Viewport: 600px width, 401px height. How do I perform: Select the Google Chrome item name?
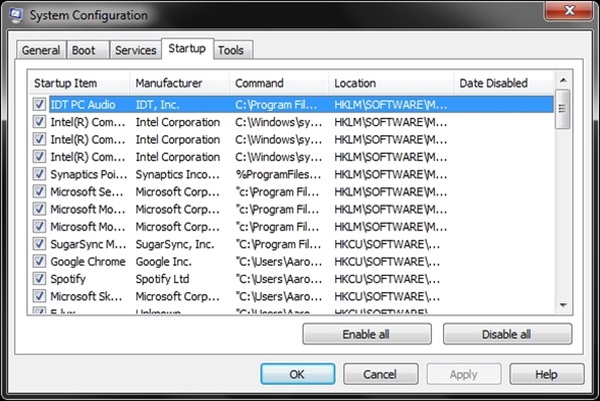point(88,261)
